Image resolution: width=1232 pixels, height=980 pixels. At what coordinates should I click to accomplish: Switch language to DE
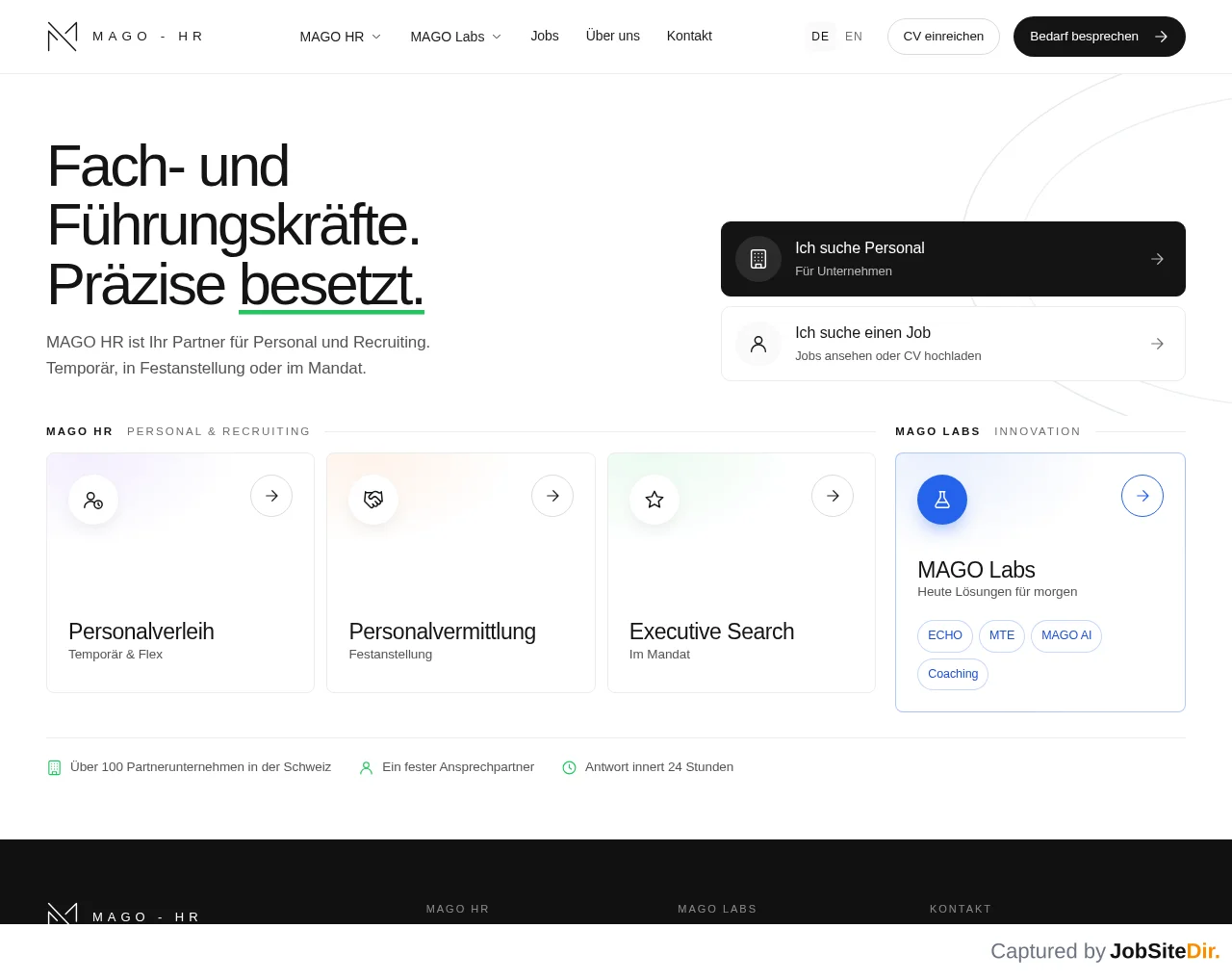click(x=820, y=37)
